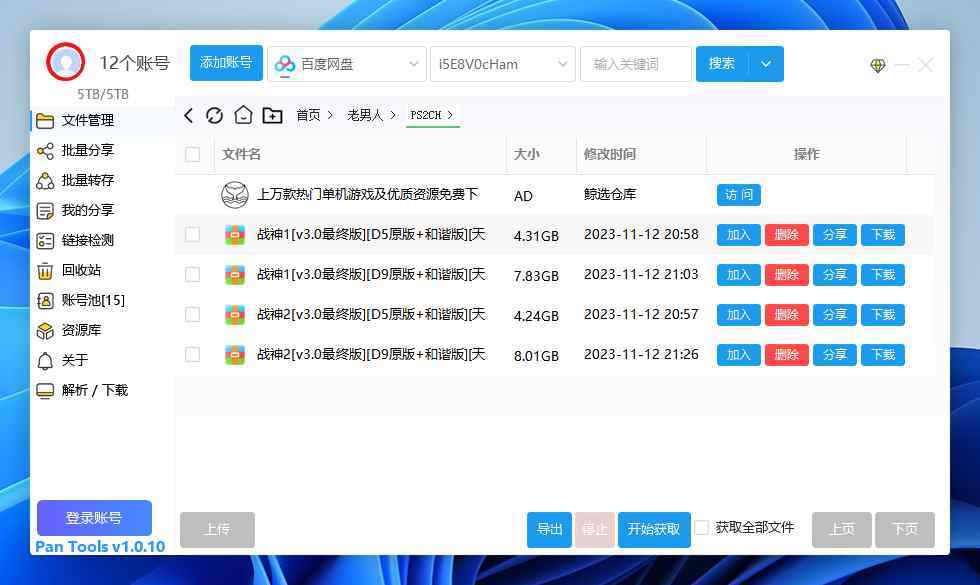Expand the chevron after PS2CH breadcrumb
Image resolution: width=980 pixels, height=585 pixels.
450,115
